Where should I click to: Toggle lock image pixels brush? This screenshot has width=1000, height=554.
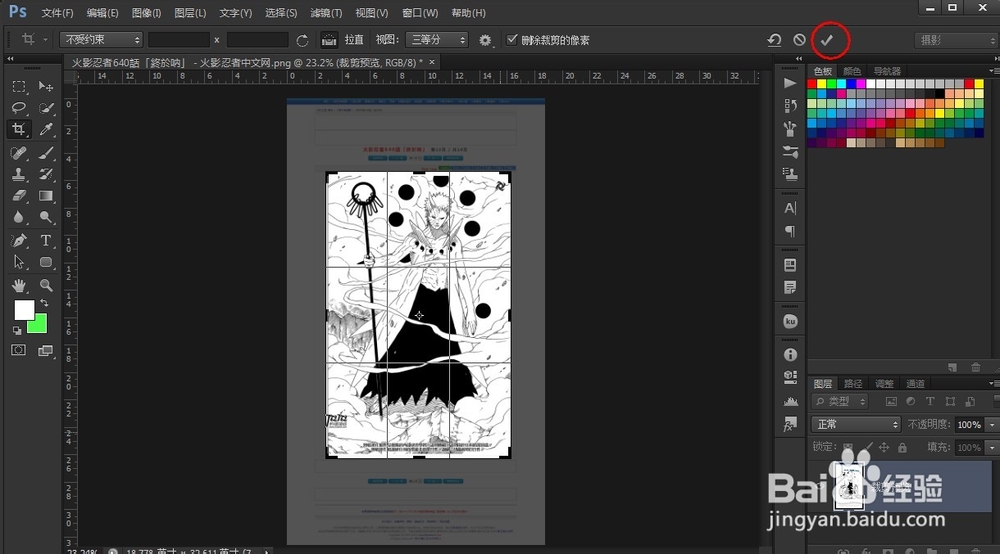pos(867,448)
